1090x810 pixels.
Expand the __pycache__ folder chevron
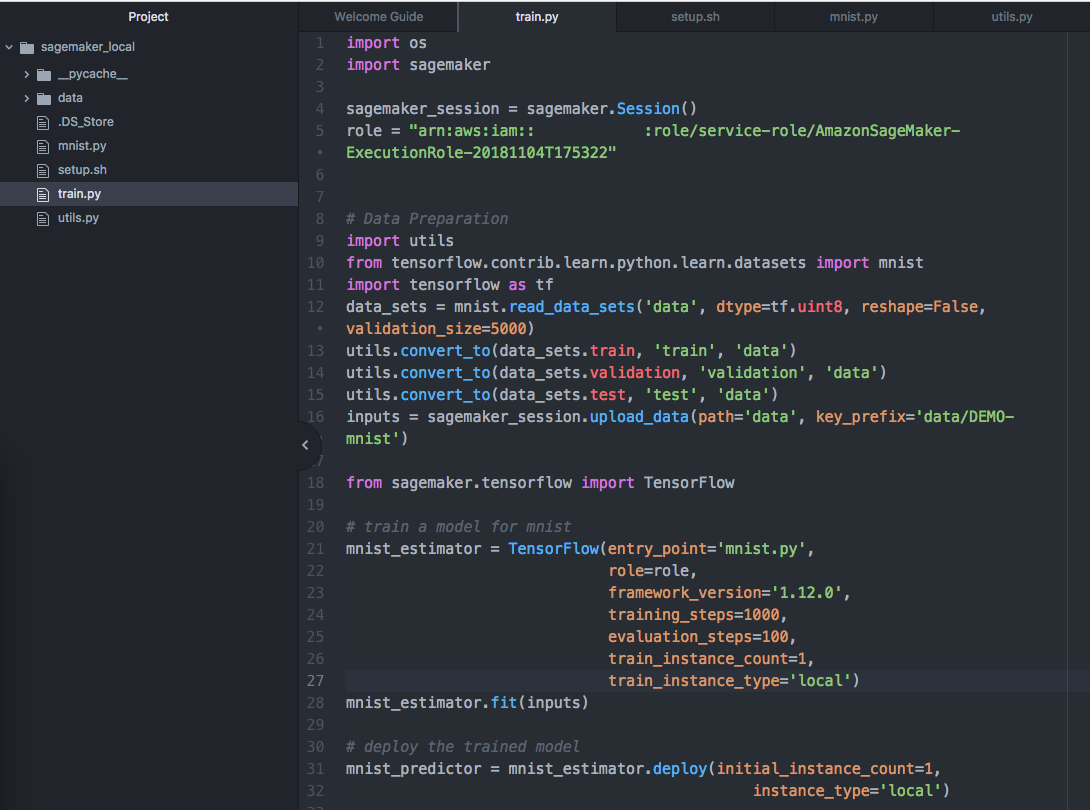[26, 74]
